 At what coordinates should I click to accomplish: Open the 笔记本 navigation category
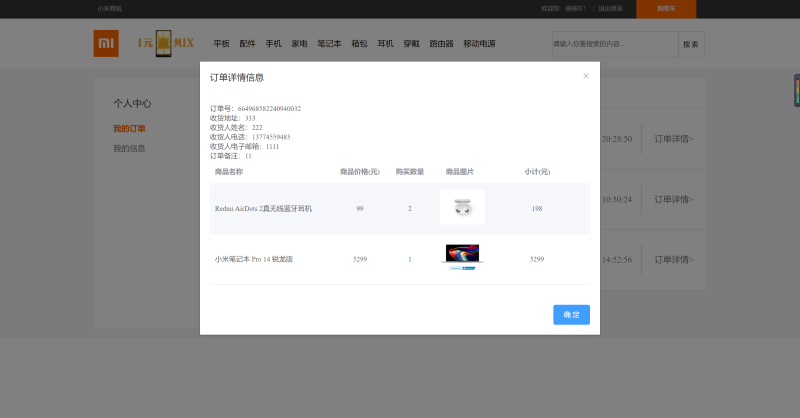tap(330, 44)
